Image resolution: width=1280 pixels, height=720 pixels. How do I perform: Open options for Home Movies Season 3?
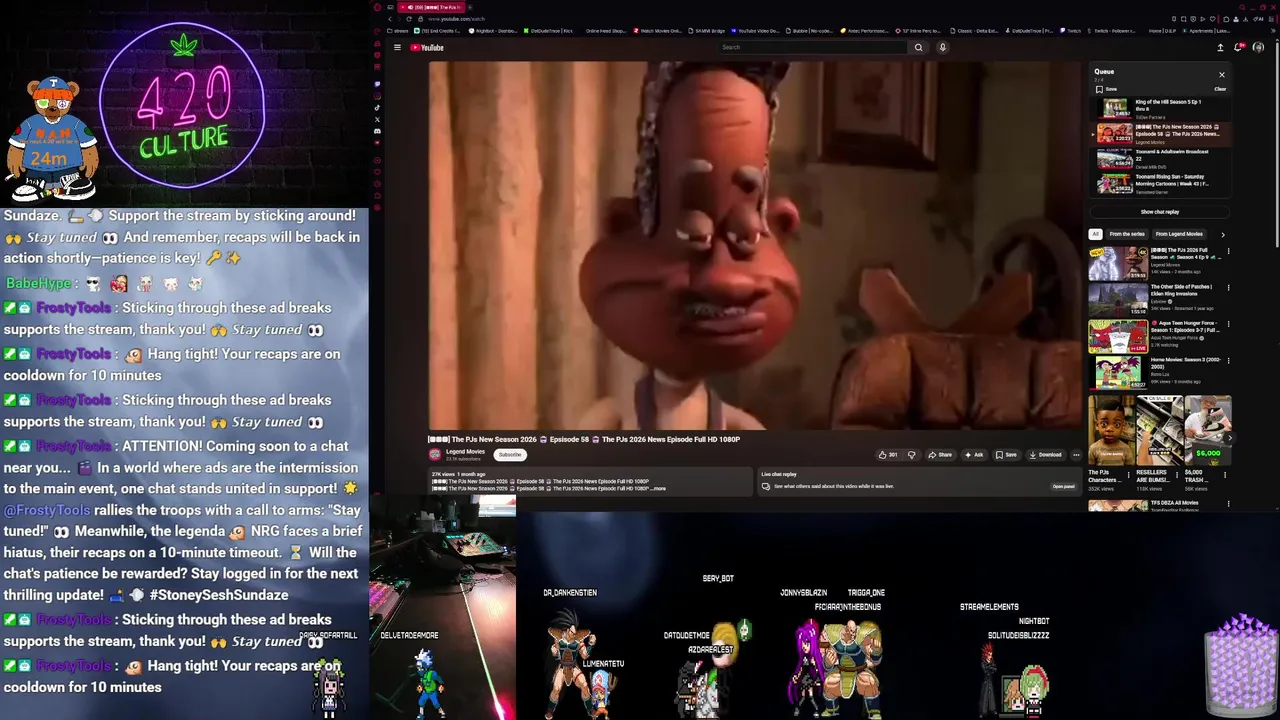click(x=1228, y=362)
